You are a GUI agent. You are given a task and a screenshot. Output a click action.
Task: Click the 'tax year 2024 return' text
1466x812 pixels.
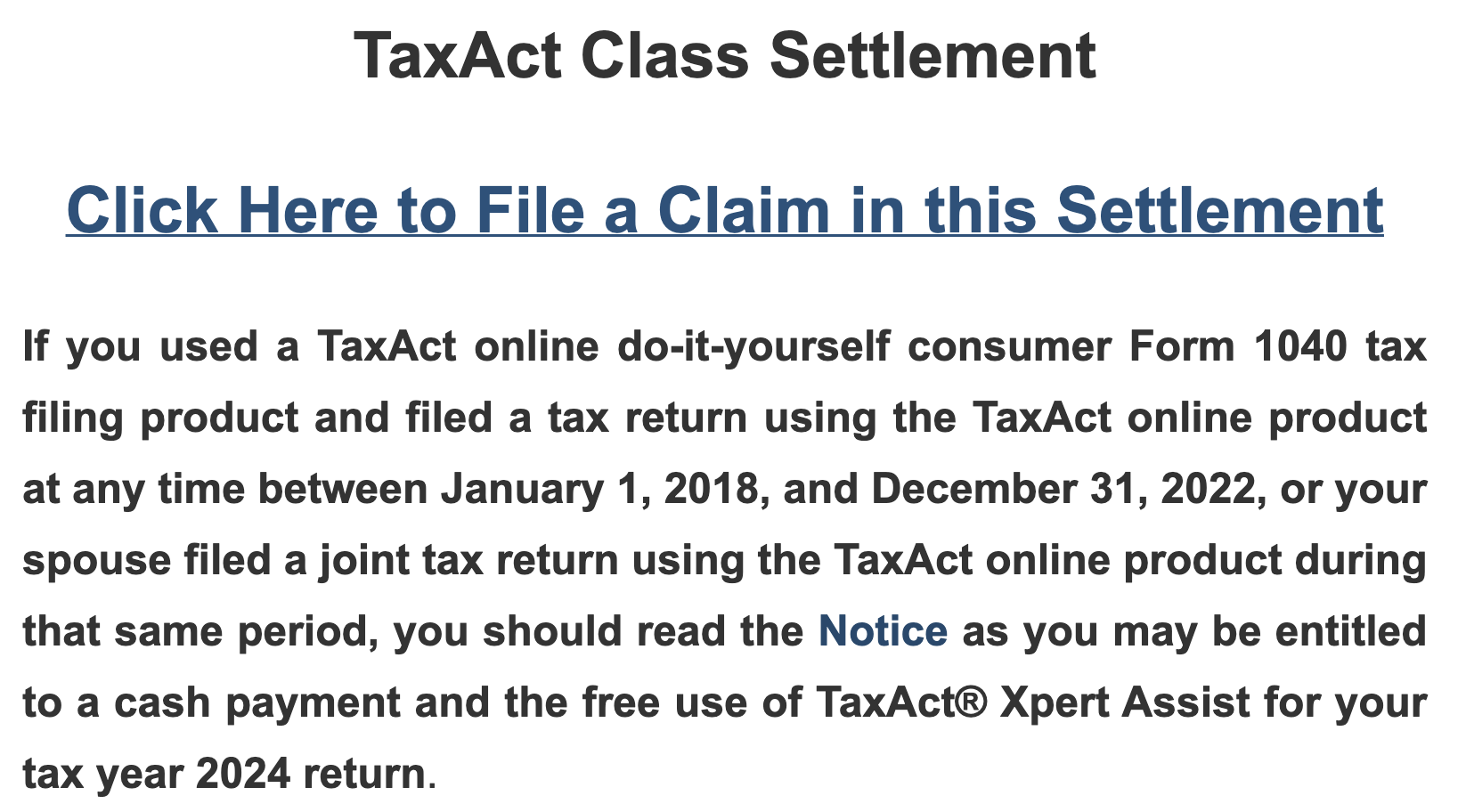click(x=224, y=774)
